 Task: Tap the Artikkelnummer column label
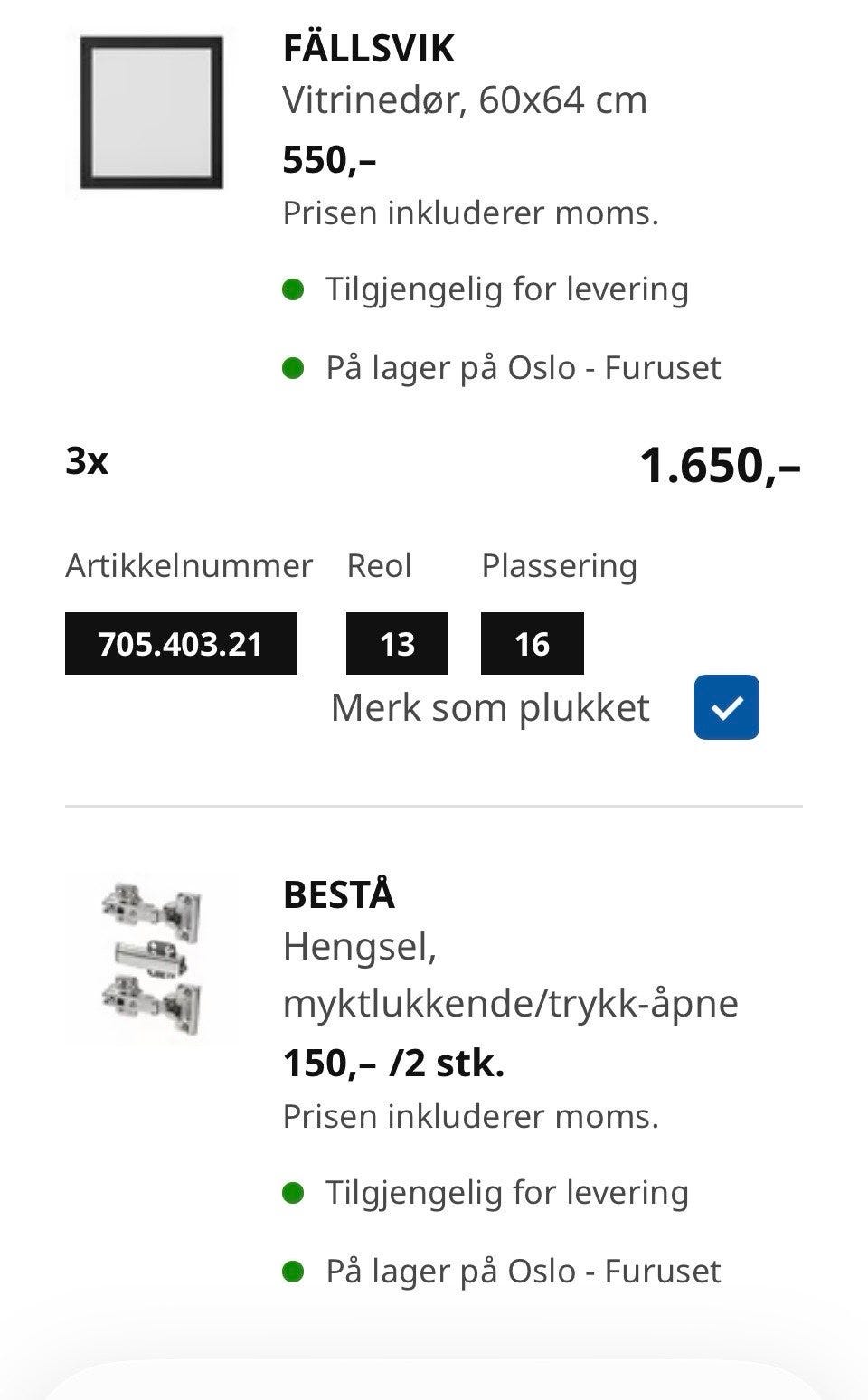pos(189,566)
